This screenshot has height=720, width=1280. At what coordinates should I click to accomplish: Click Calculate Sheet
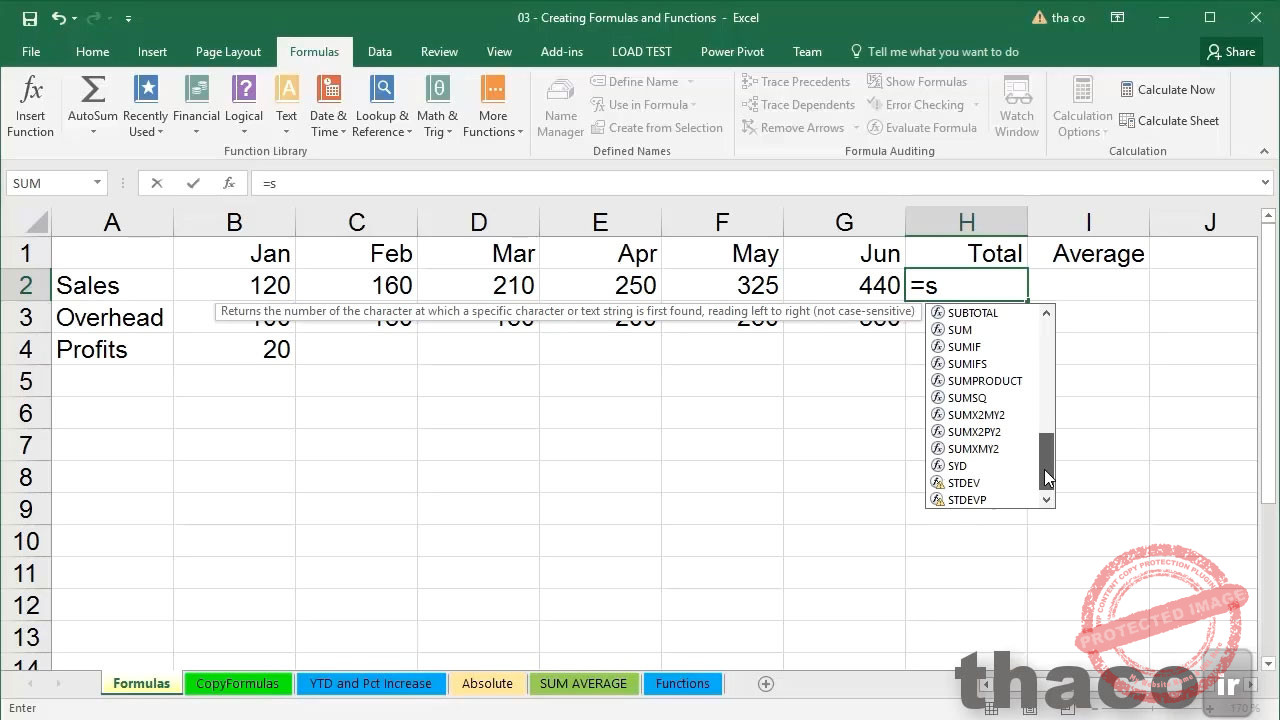[x=1169, y=121]
